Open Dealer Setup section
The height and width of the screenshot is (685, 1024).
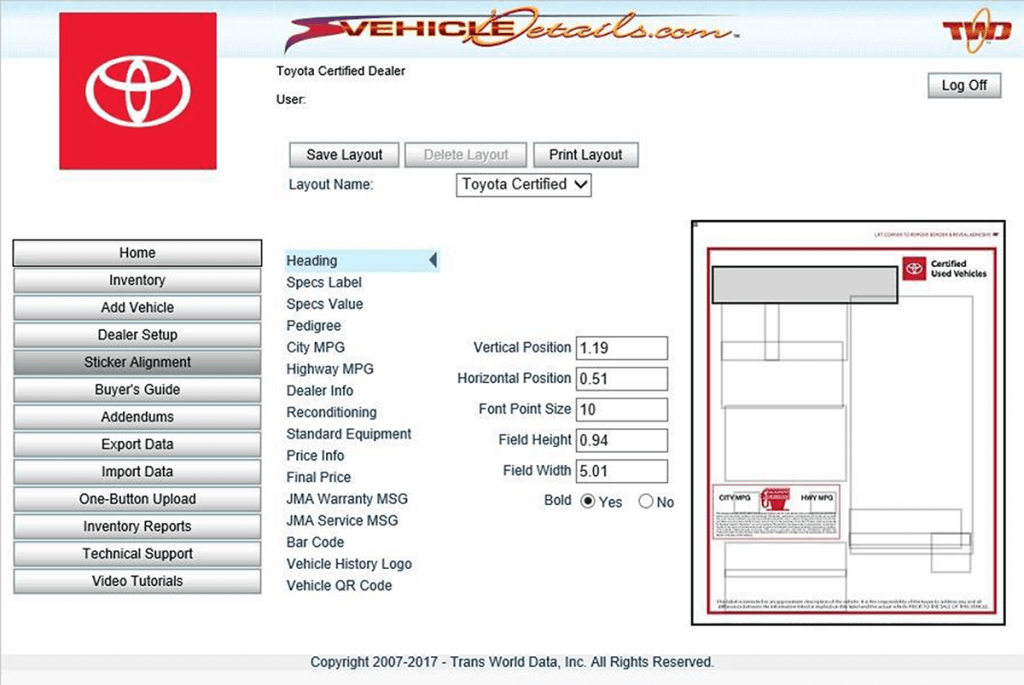tap(137, 335)
